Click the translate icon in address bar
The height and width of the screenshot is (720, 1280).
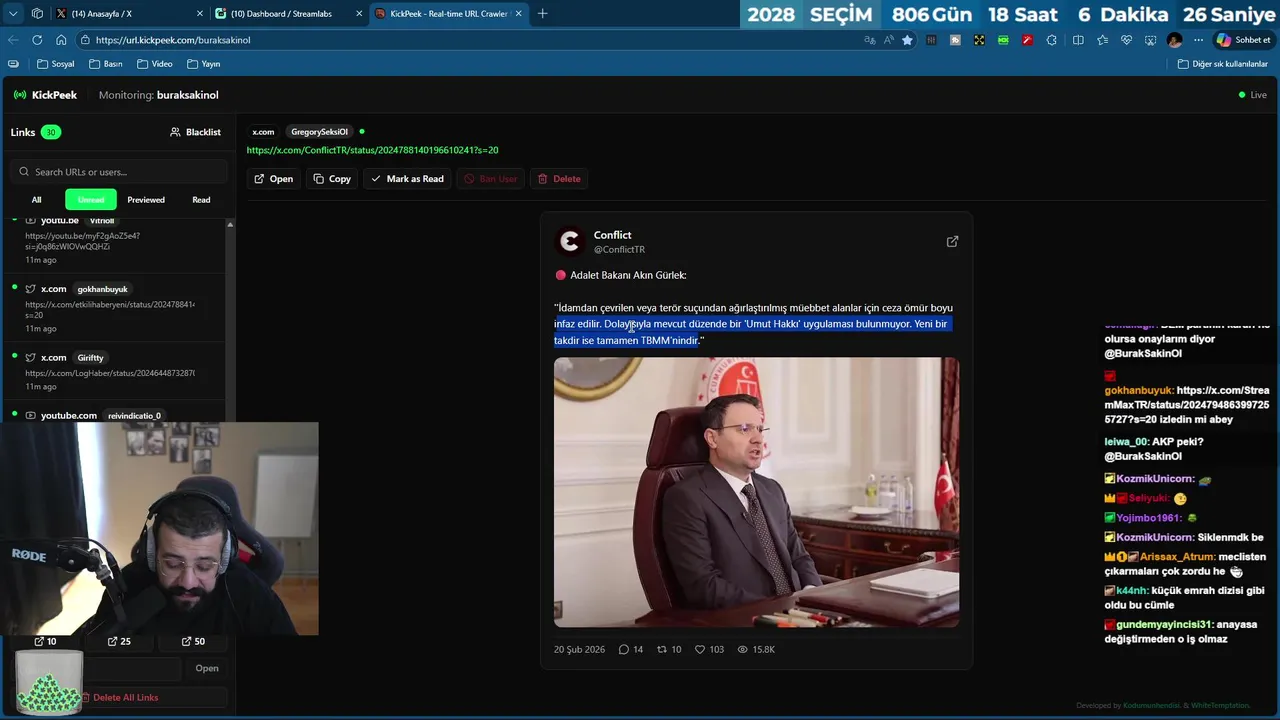point(869,40)
